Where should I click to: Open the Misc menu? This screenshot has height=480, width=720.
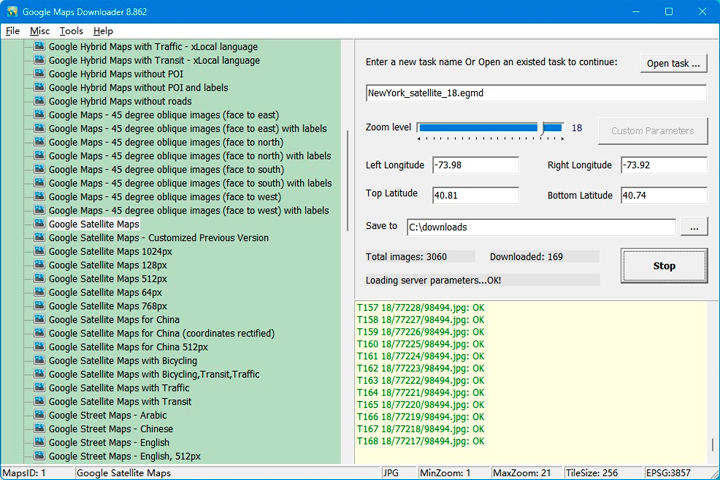(x=39, y=31)
